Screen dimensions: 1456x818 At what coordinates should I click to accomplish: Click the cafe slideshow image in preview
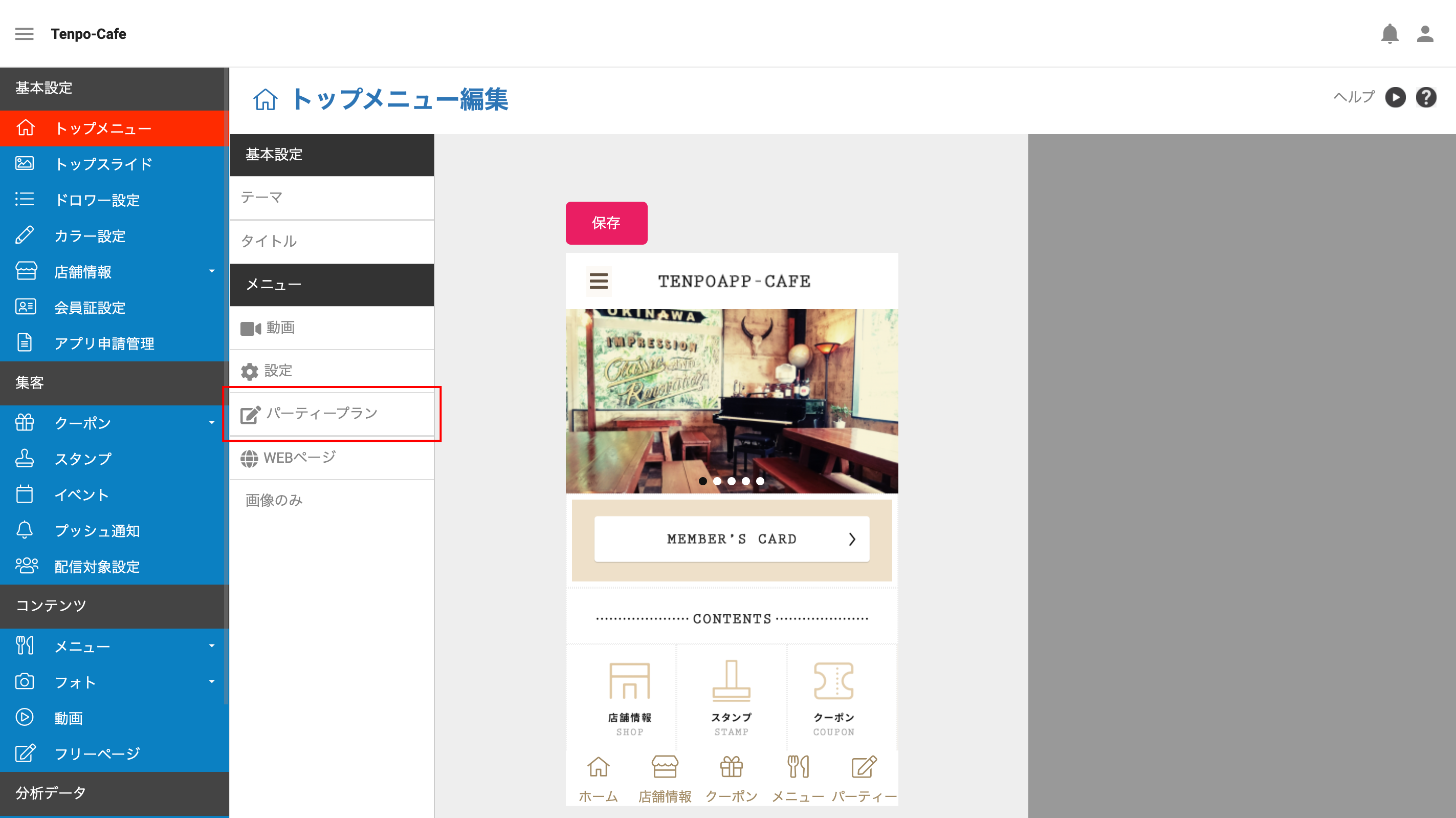coord(732,401)
